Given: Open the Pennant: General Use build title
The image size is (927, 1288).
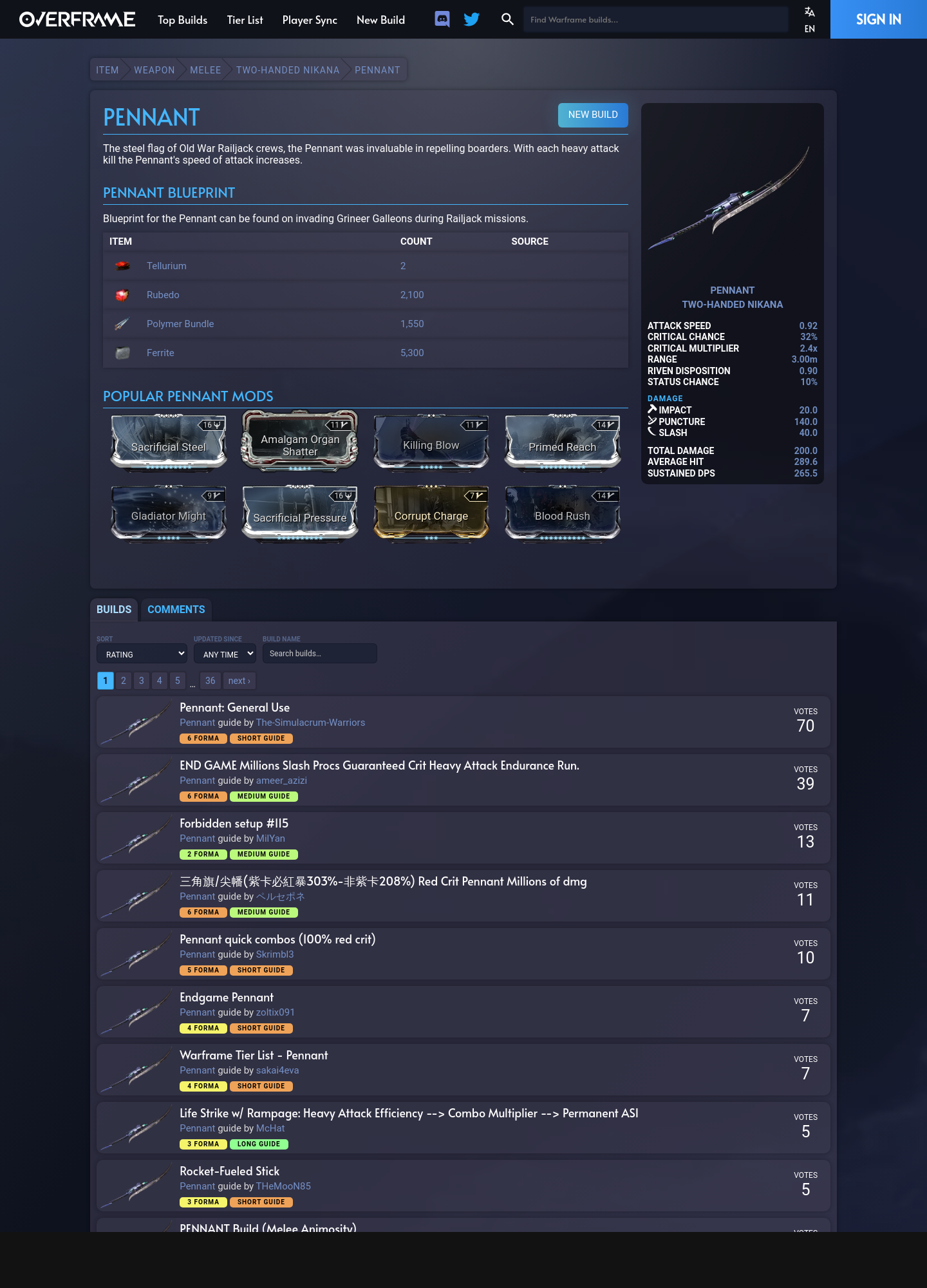Looking at the screenshot, I should (x=235, y=708).
